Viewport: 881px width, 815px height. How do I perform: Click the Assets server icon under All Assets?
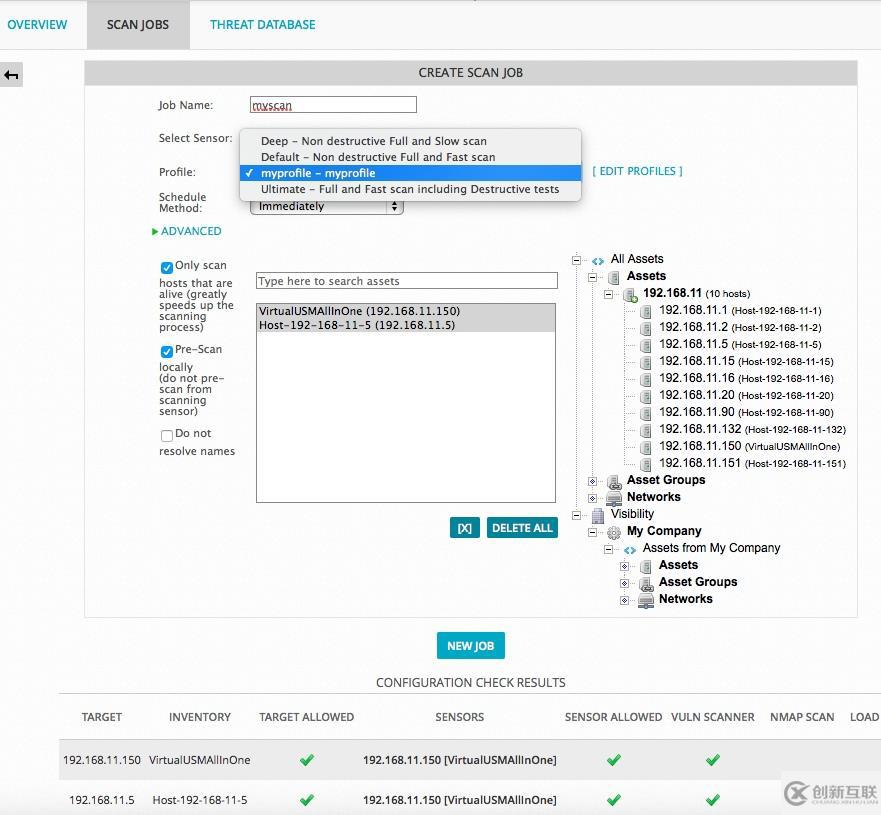614,277
